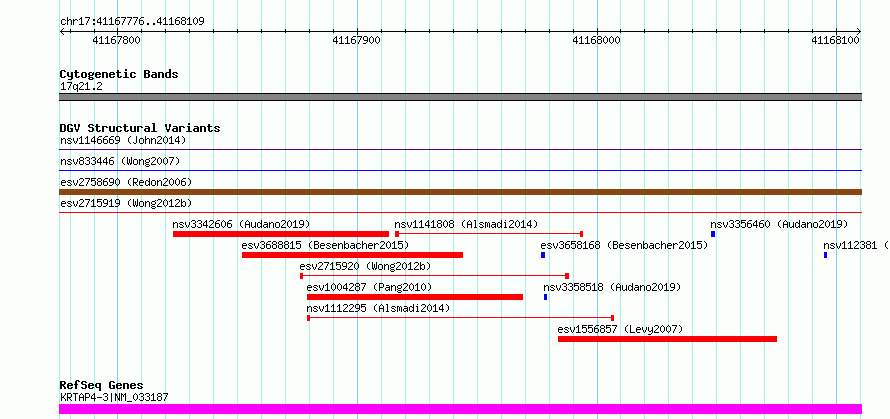Select the blue marker under nsv112381
The width and height of the screenshot is (890, 419).
[x=825, y=255]
